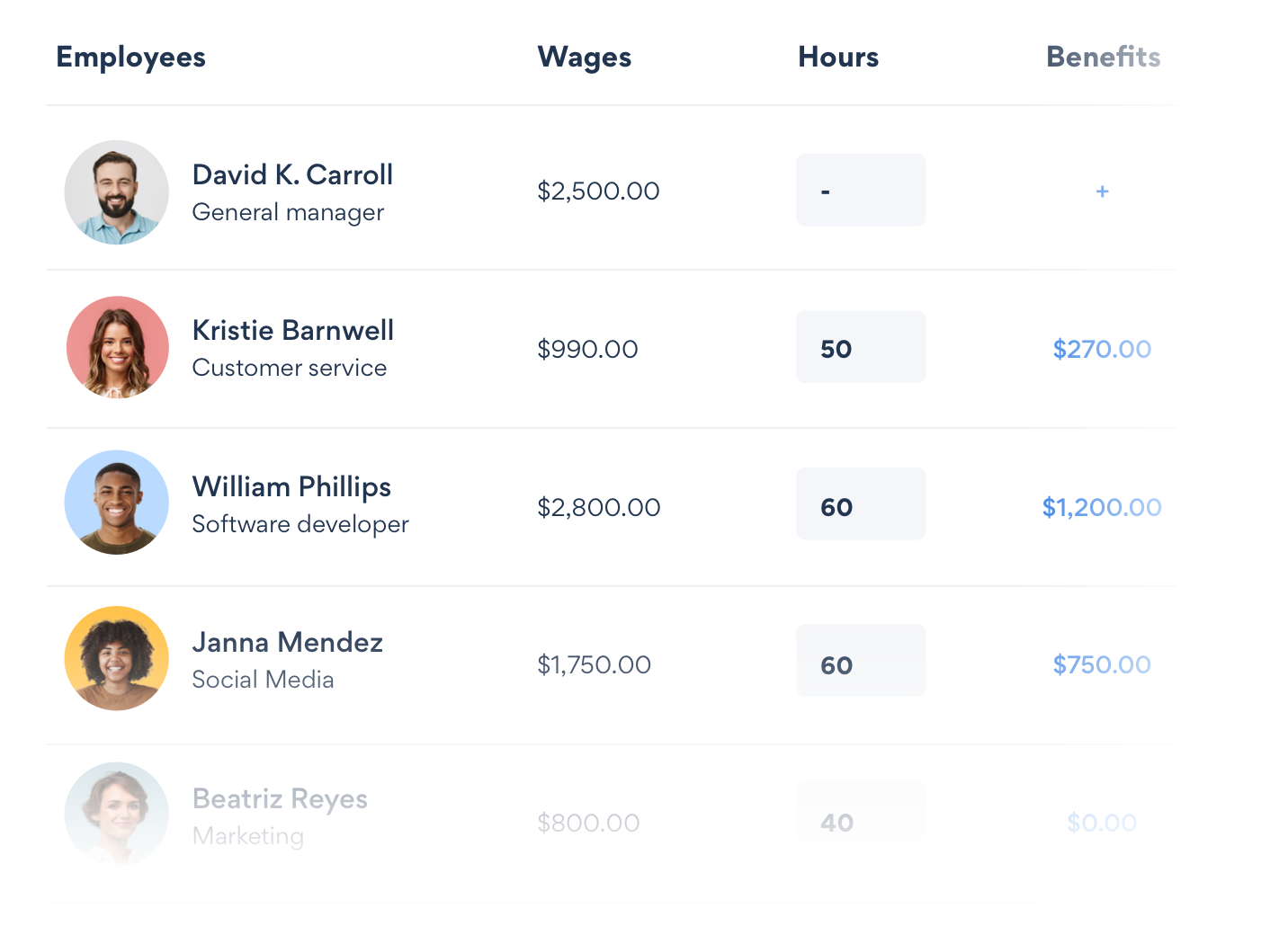1288x926 pixels.
Task: Open Kristie Barnwell's $270.00 benefits link
Action: (x=1101, y=349)
